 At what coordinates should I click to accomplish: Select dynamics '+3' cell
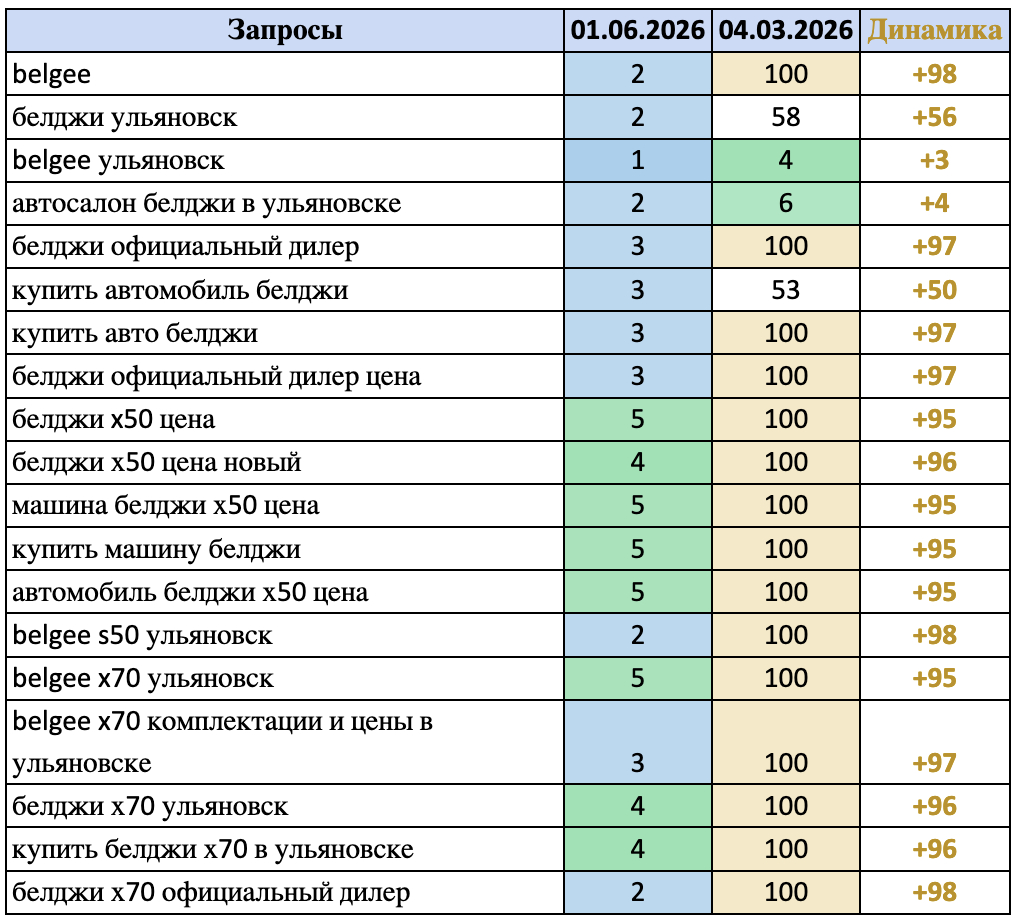(934, 160)
